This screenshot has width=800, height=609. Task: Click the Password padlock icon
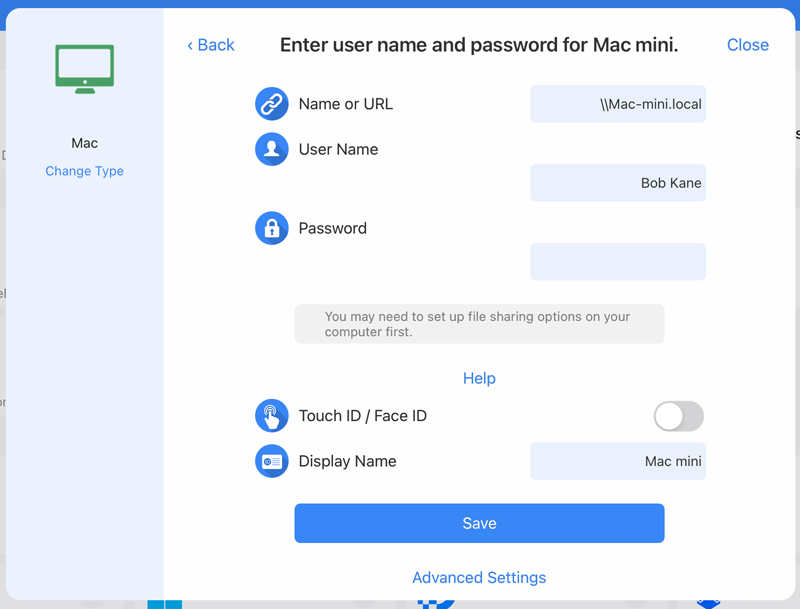pyautogui.click(x=271, y=228)
